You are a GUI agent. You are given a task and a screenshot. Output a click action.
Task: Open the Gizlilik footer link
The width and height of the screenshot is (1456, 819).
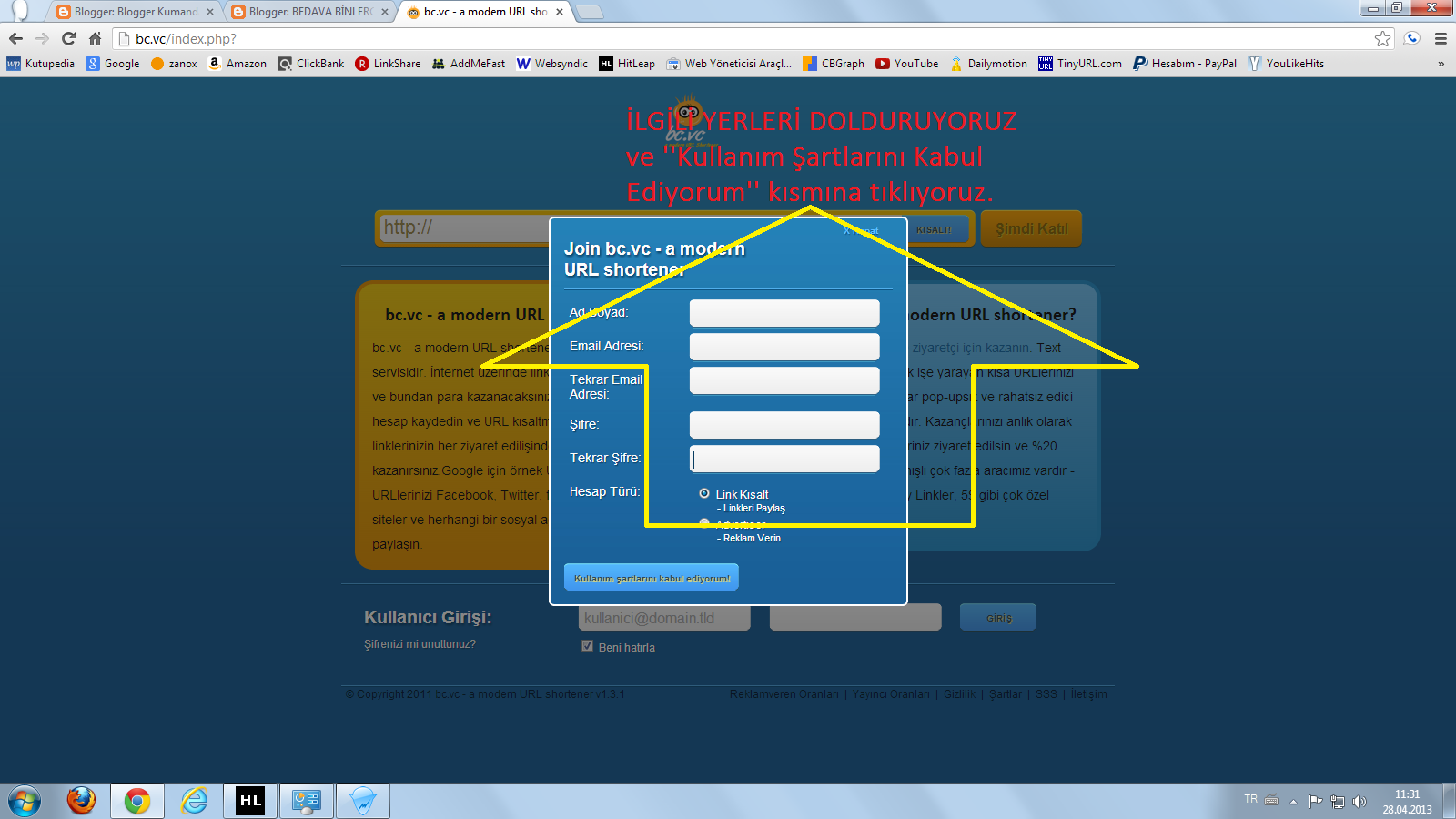(x=959, y=694)
